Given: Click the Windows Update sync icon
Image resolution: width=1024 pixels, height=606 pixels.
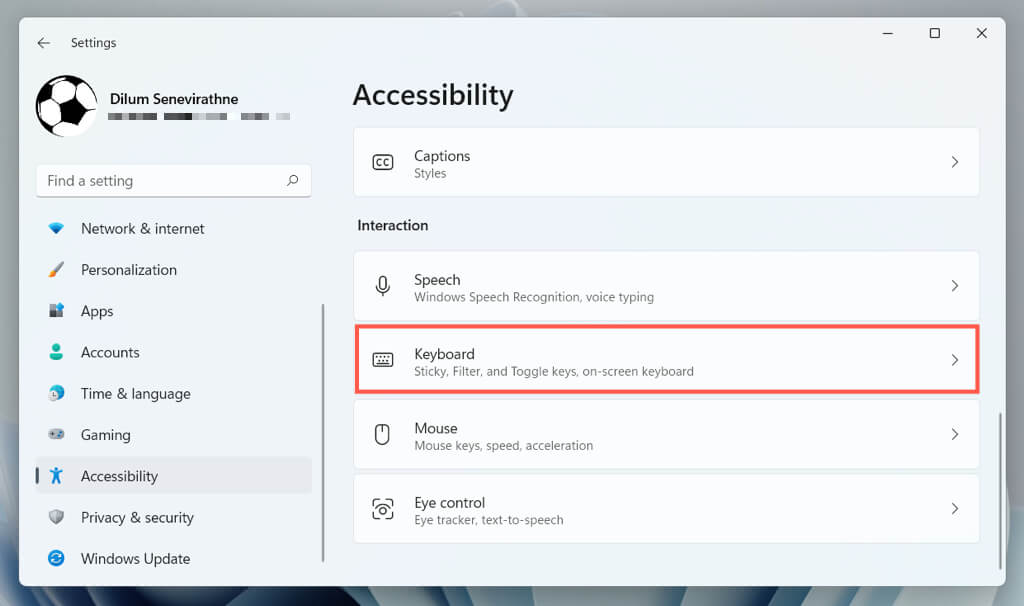Looking at the screenshot, I should click(57, 559).
